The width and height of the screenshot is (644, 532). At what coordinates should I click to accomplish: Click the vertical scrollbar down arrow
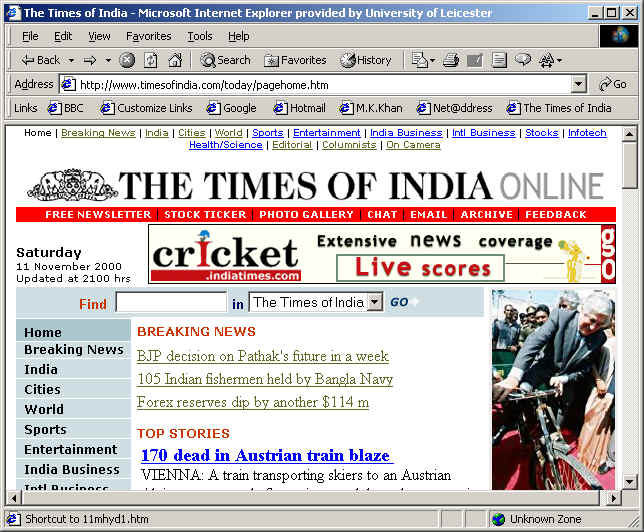(x=629, y=482)
